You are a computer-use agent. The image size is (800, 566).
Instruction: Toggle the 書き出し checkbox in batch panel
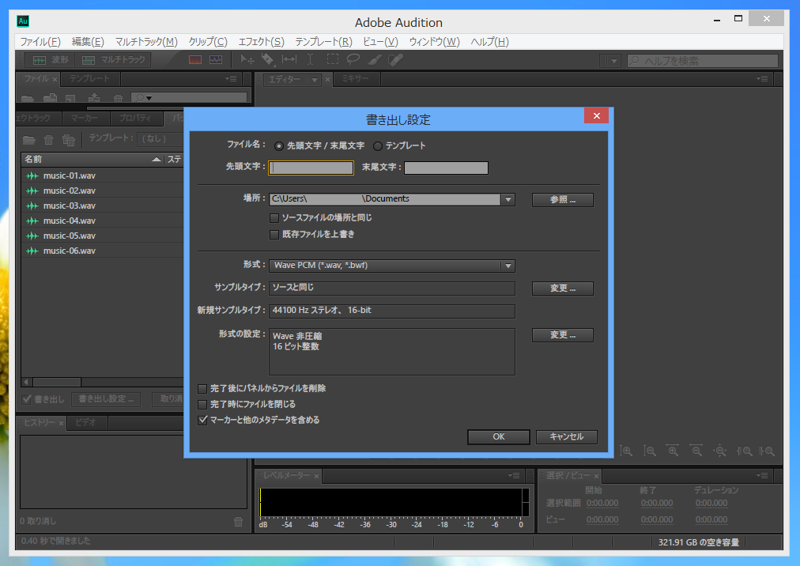pos(27,399)
